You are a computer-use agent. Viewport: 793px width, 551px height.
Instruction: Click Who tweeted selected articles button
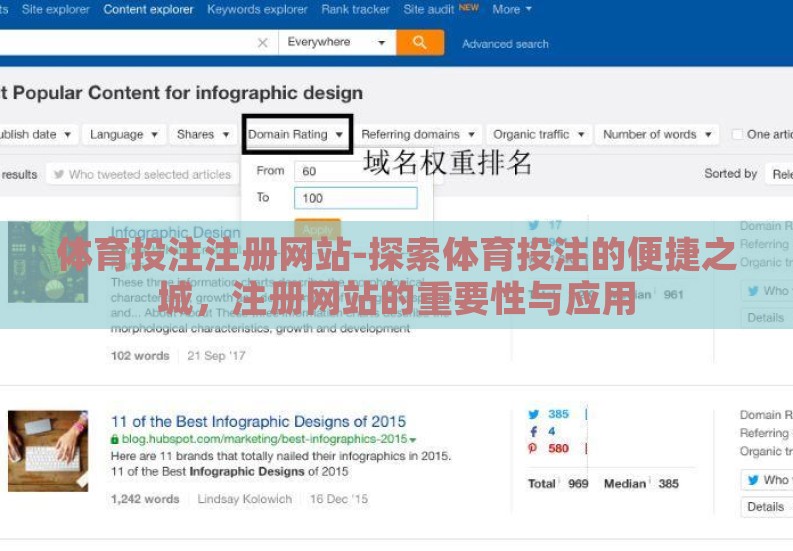click(x=142, y=175)
